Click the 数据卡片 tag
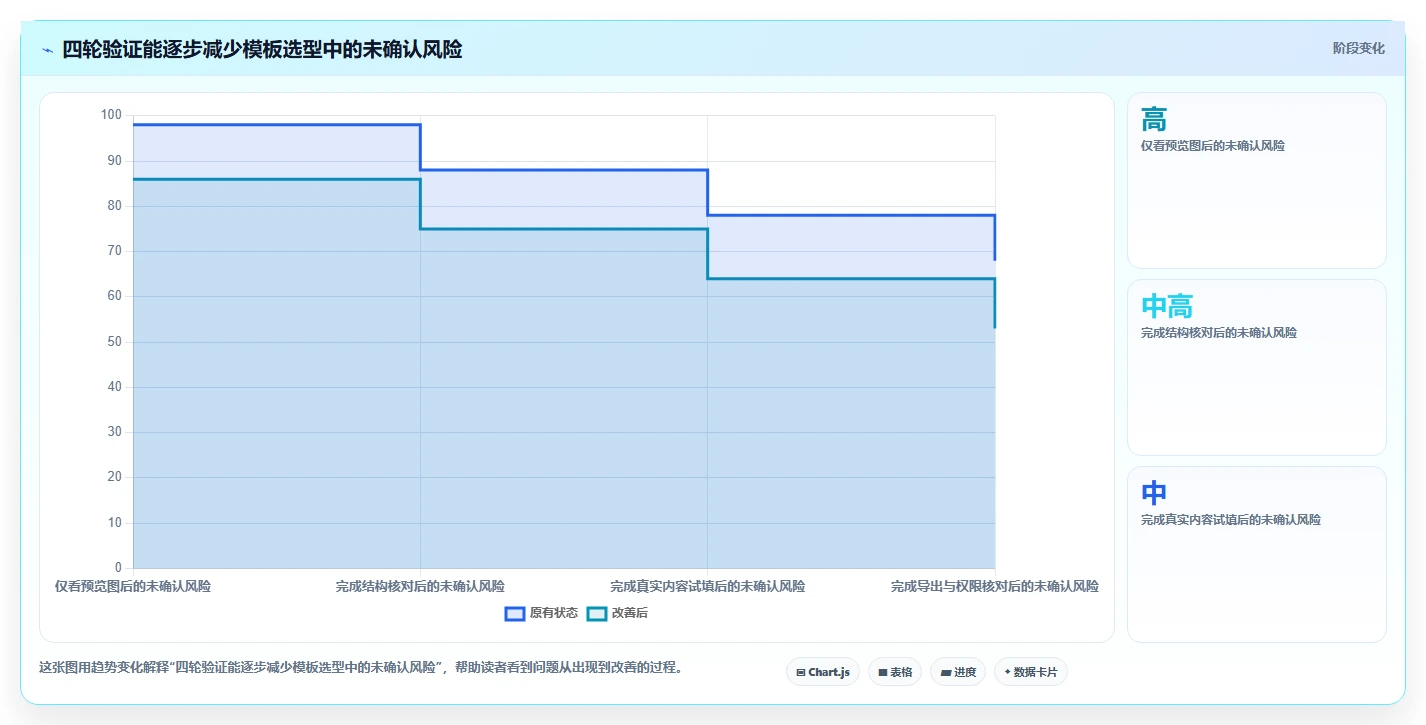Viewport: 1426px width, 725px height. (1030, 672)
